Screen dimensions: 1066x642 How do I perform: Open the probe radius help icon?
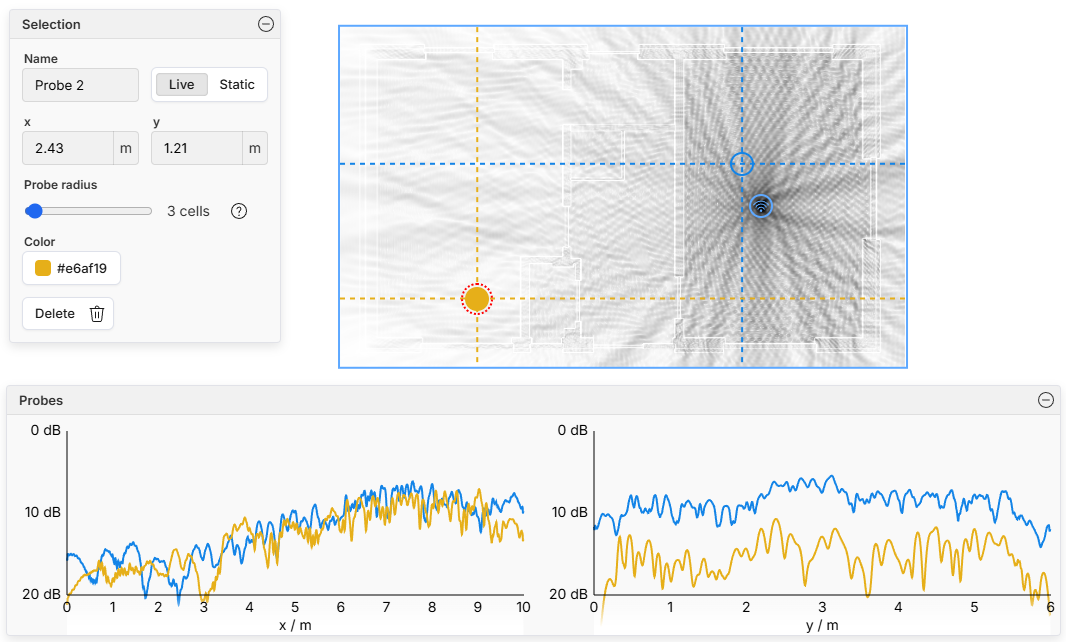(239, 211)
